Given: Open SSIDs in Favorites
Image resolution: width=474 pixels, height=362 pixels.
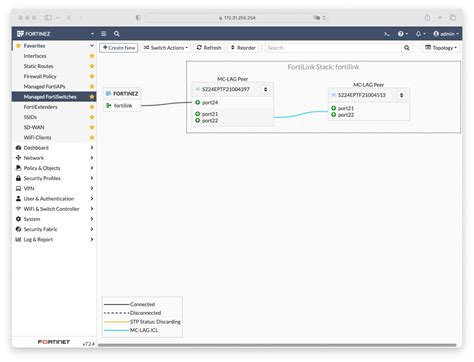Looking at the screenshot, I should [x=30, y=117].
